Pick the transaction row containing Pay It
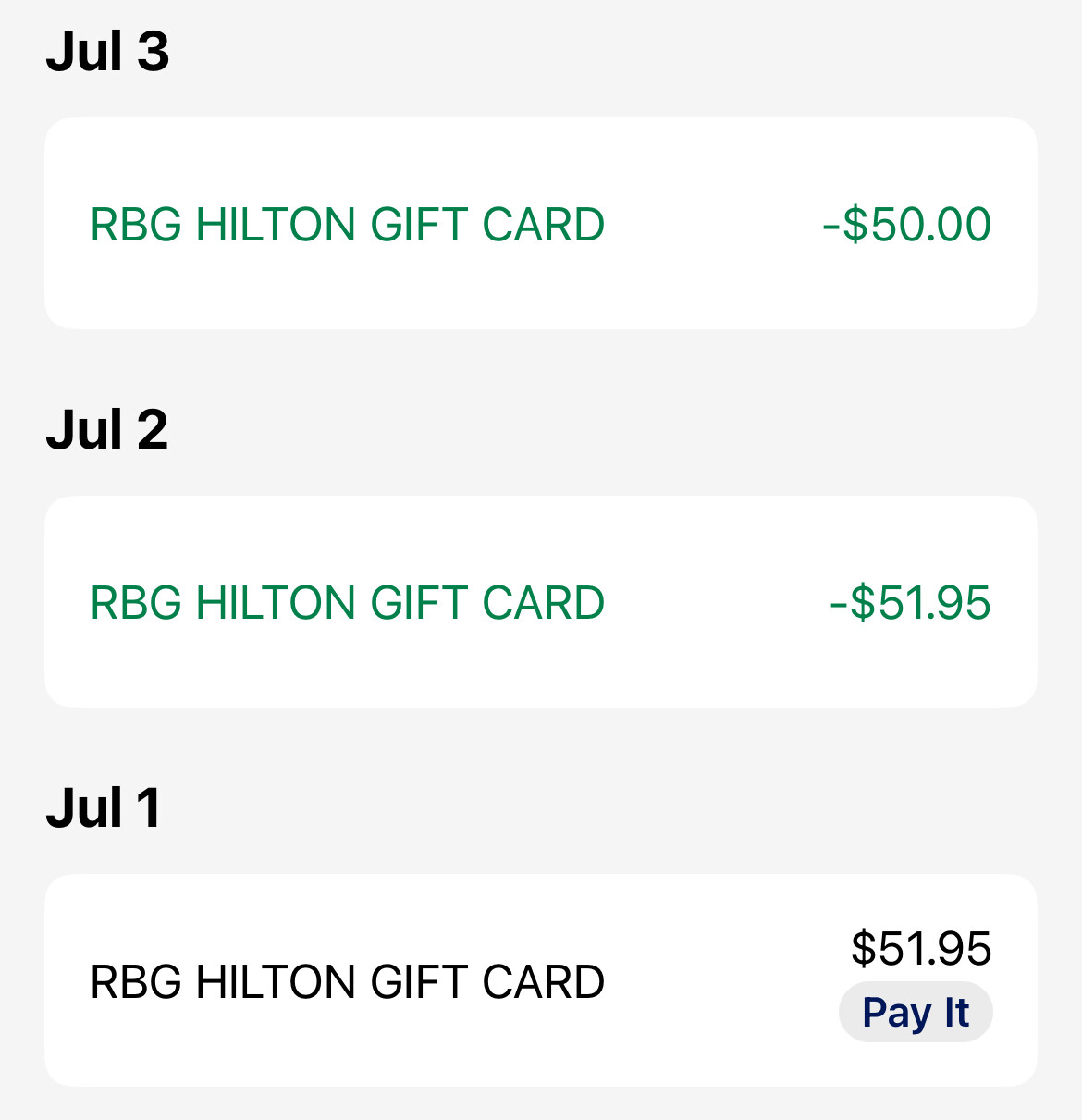Viewport: 1082px width, 1120px height. point(541,980)
